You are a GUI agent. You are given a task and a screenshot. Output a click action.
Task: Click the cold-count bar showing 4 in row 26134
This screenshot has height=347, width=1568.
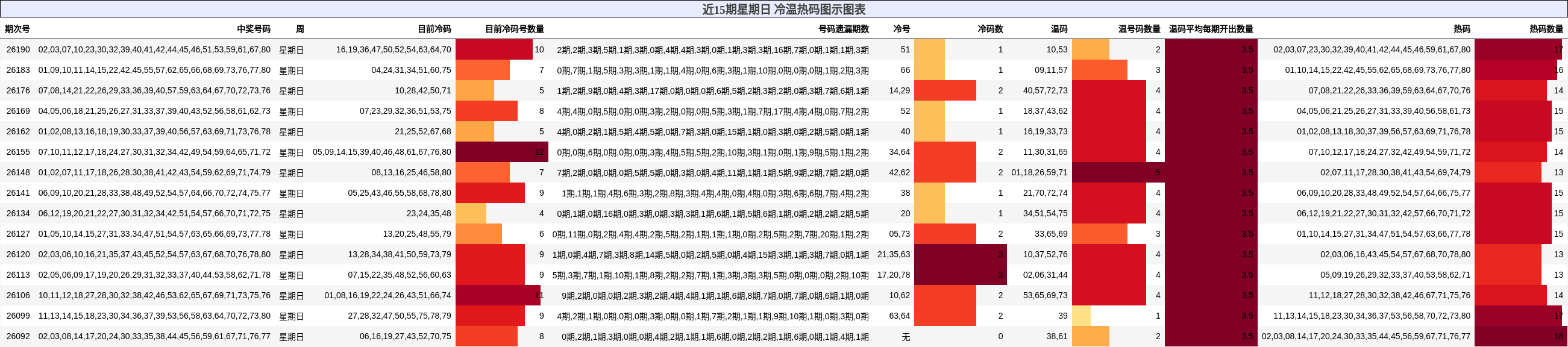(x=471, y=214)
